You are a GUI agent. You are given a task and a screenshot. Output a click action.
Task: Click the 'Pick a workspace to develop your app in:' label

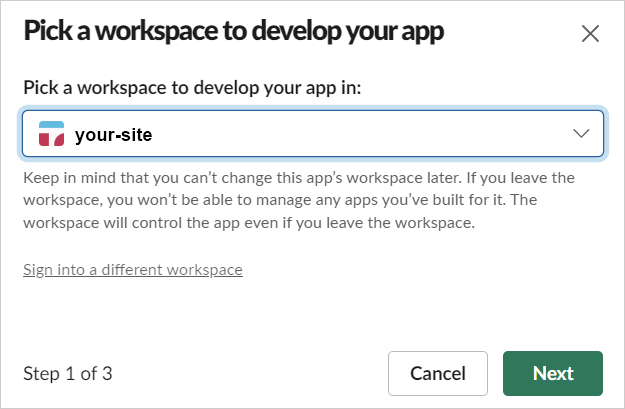(191, 87)
